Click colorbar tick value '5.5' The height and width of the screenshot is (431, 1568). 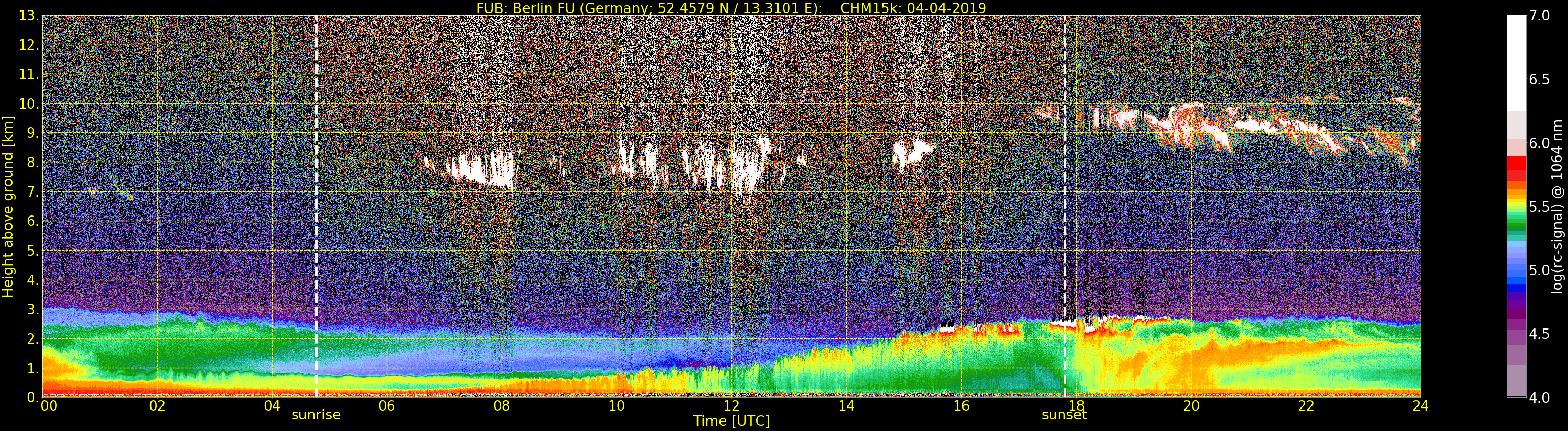tap(1539, 207)
